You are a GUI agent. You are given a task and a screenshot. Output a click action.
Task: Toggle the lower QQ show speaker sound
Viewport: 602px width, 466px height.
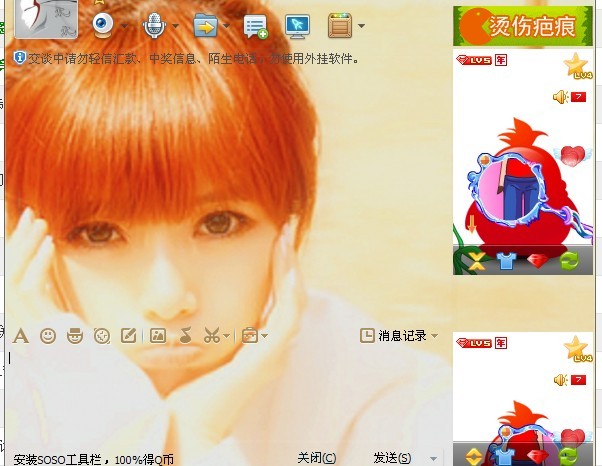coord(561,380)
